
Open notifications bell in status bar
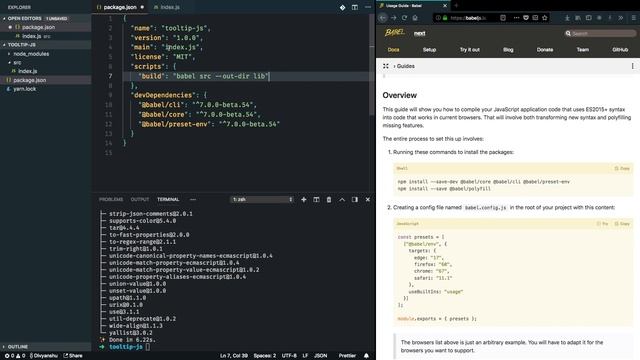pos(366,356)
